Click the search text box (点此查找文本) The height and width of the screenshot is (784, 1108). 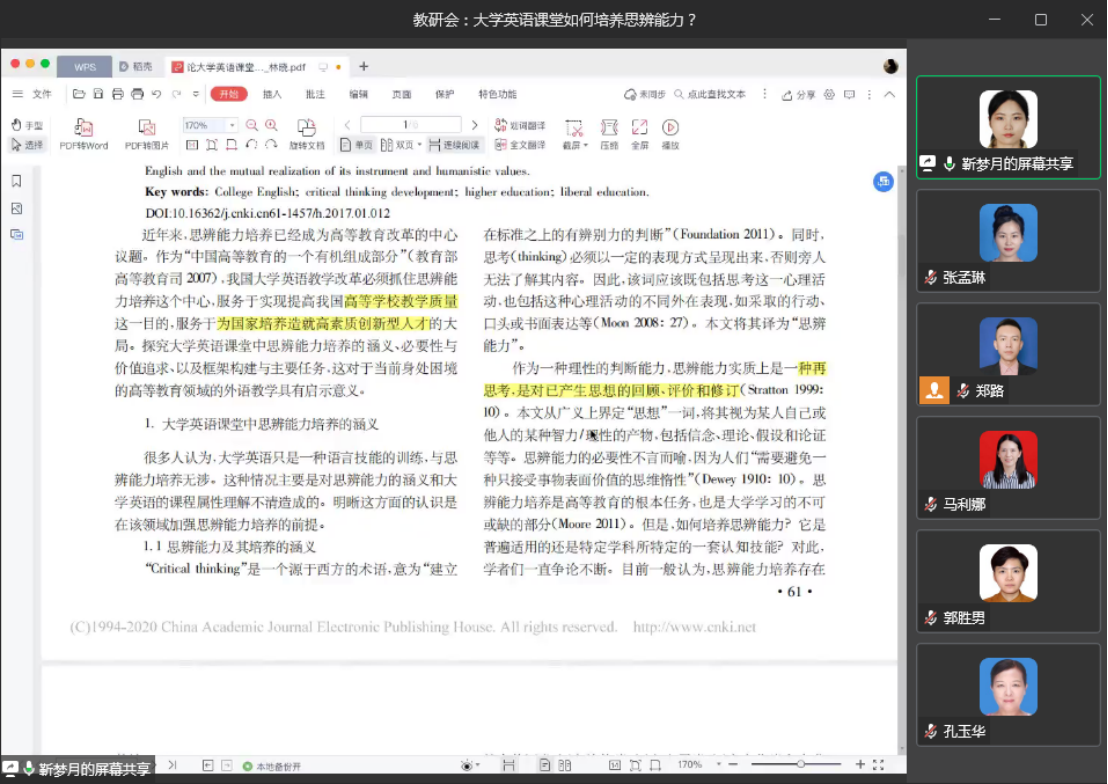click(x=710, y=94)
